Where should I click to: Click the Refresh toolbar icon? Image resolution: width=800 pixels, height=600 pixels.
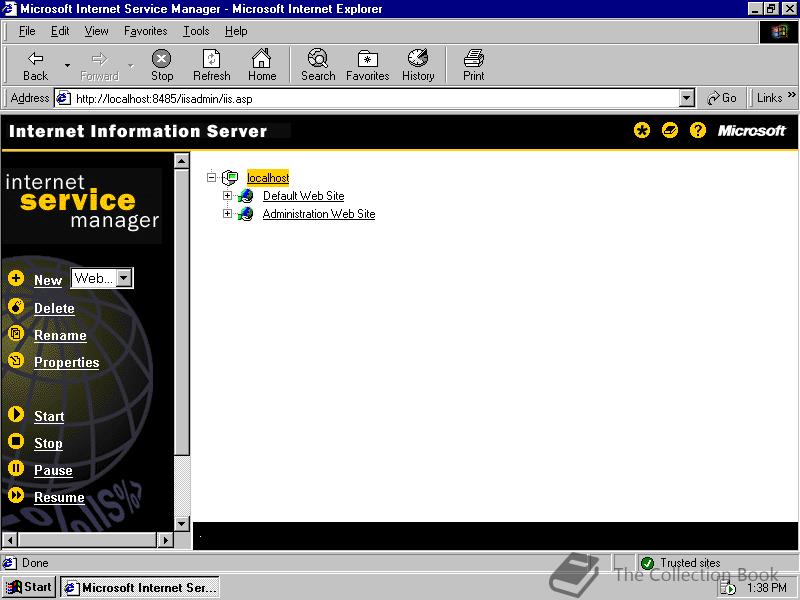211,65
